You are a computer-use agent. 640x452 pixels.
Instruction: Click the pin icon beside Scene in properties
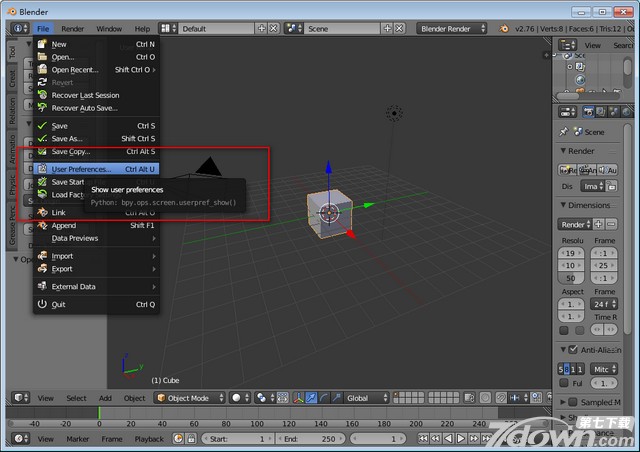pos(565,132)
